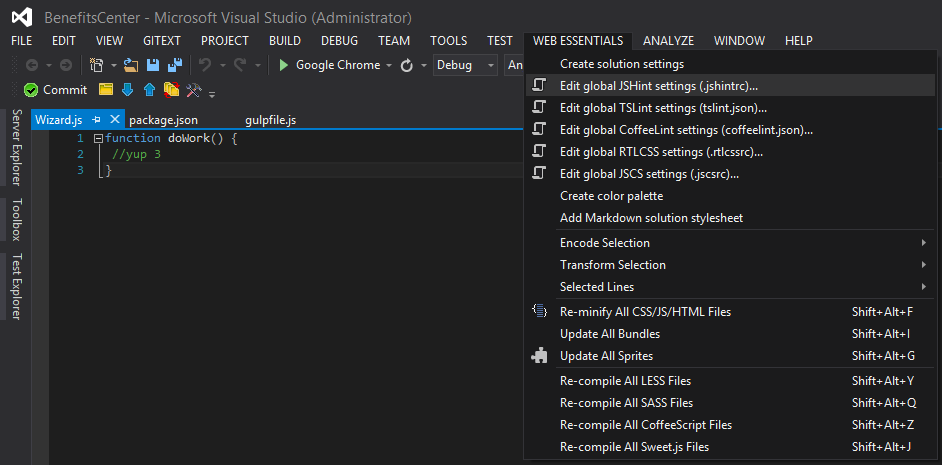Click the blue Push up-arrow icon
This screenshot has width=942, height=465.
tap(150, 90)
